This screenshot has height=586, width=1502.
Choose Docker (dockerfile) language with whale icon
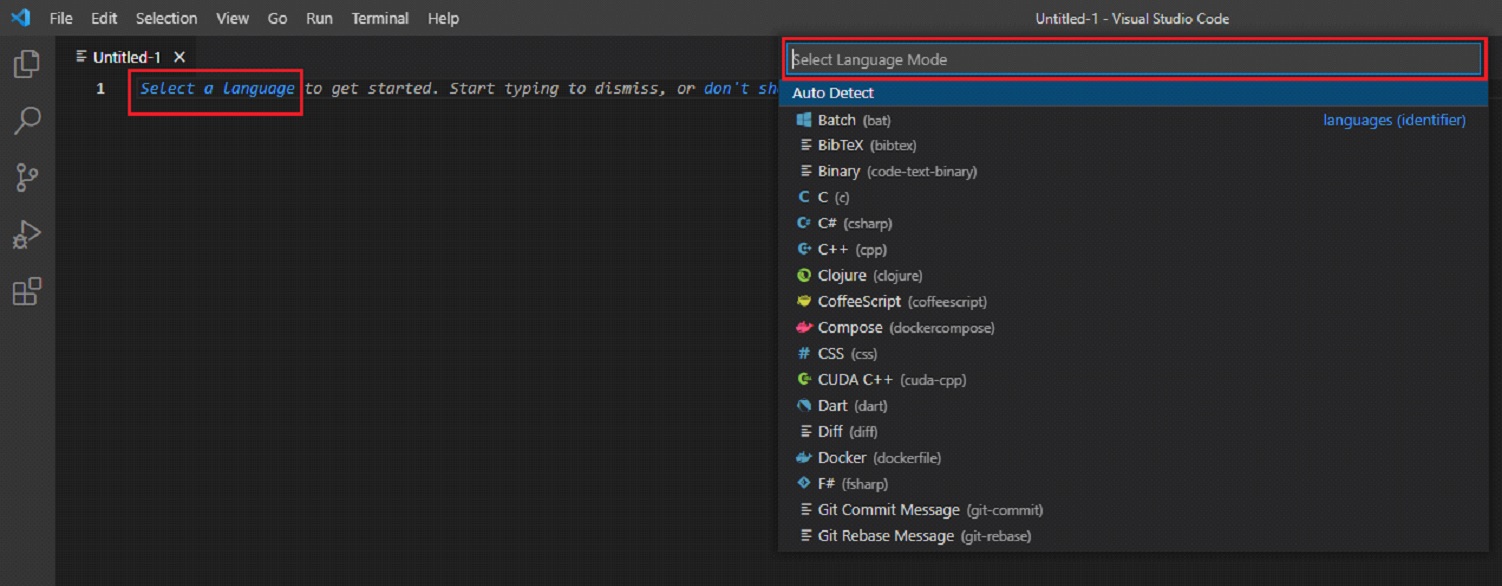[1133, 458]
